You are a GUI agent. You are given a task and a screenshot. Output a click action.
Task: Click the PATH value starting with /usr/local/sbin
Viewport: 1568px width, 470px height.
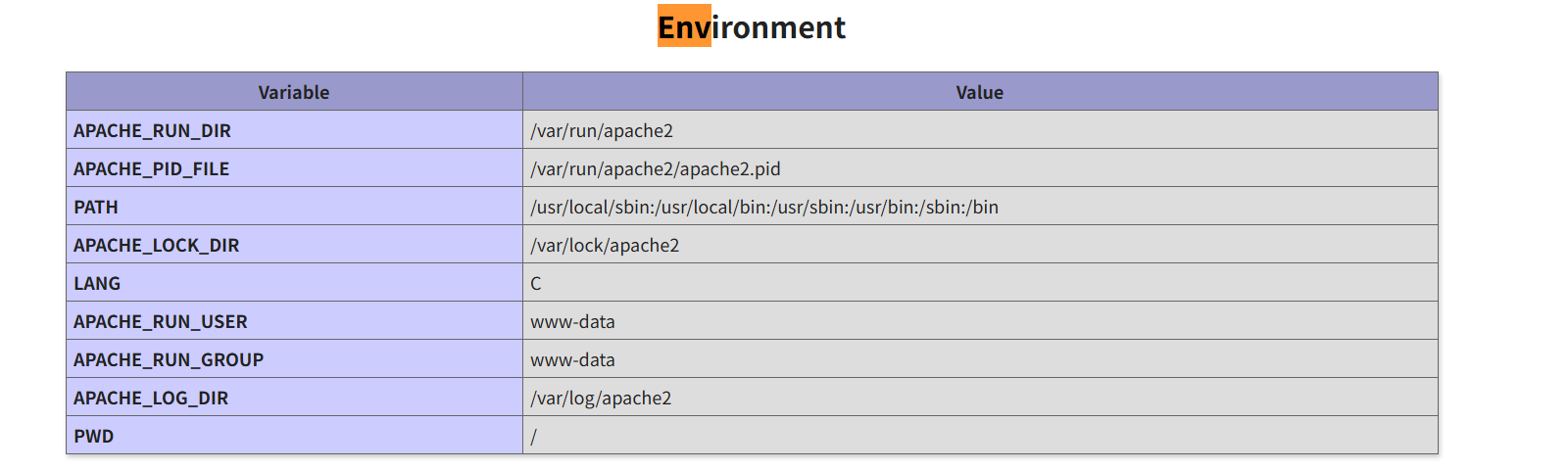[764, 207]
